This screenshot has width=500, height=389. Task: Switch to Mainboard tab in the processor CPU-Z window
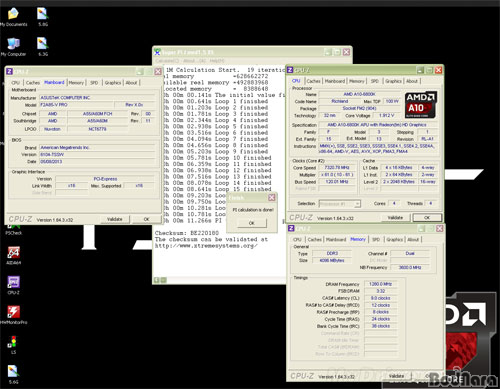335,81
